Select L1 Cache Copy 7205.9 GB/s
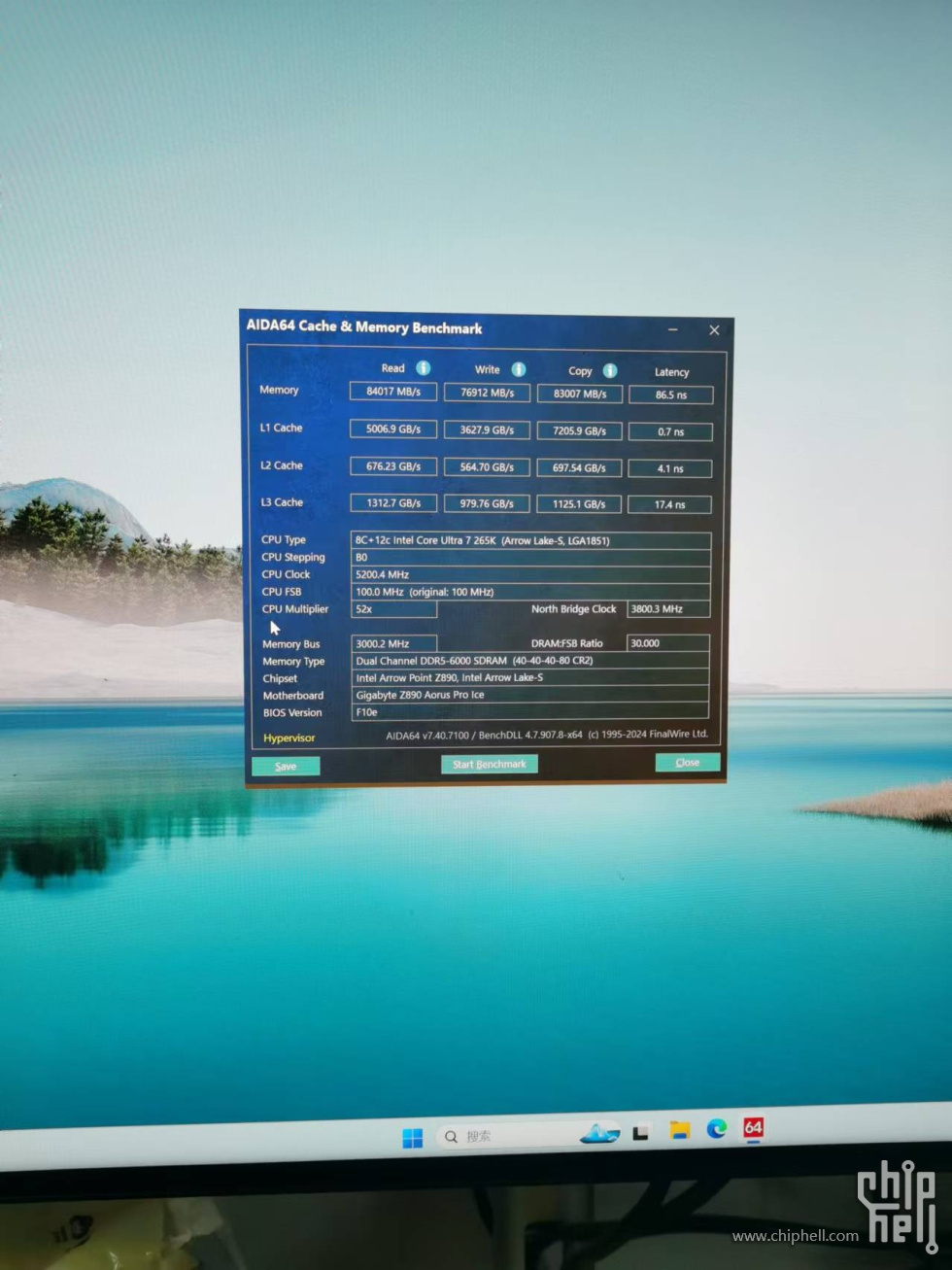 tap(580, 430)
